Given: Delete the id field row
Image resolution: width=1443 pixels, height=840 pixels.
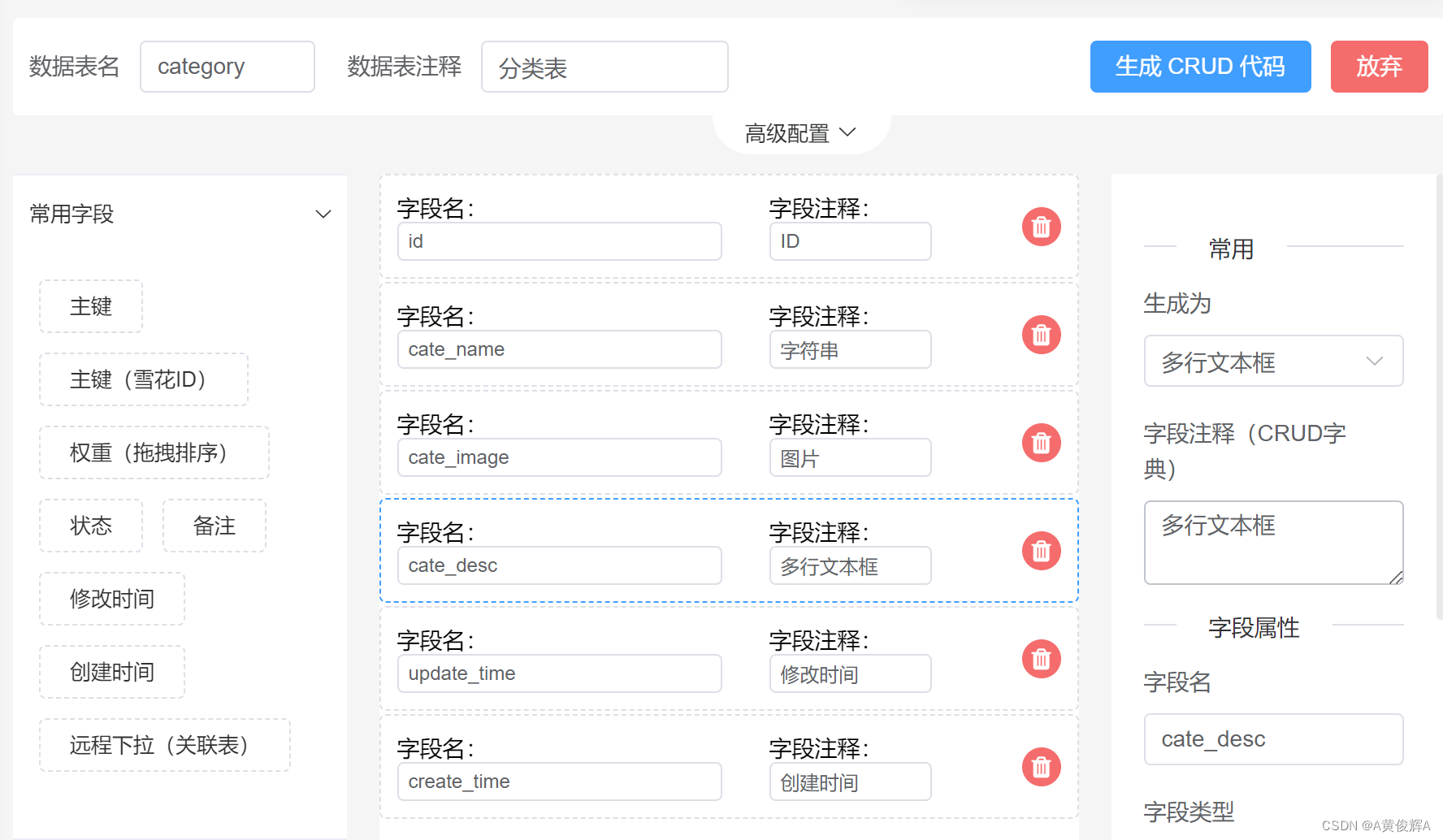Looking at the screenshot, I should click(1041, 227).
